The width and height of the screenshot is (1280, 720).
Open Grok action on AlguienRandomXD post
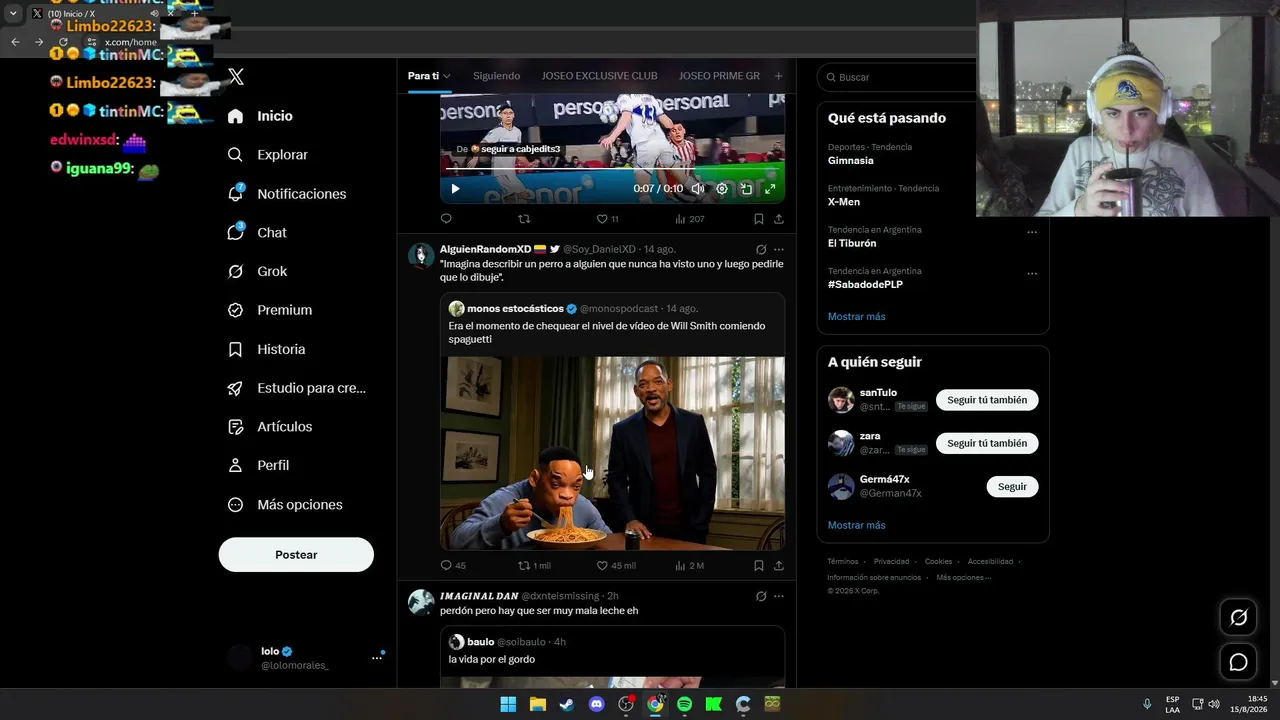click(761, 249)
